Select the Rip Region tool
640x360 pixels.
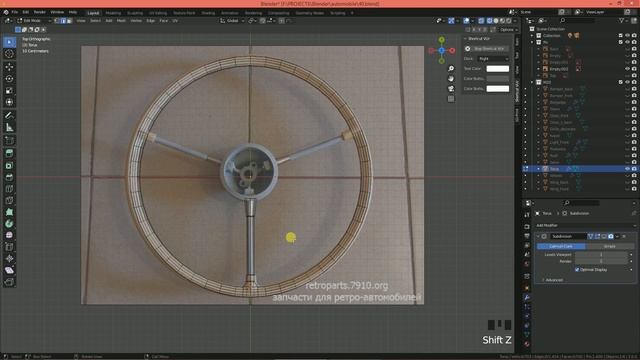pyautogui.click(x=9, y=282)
